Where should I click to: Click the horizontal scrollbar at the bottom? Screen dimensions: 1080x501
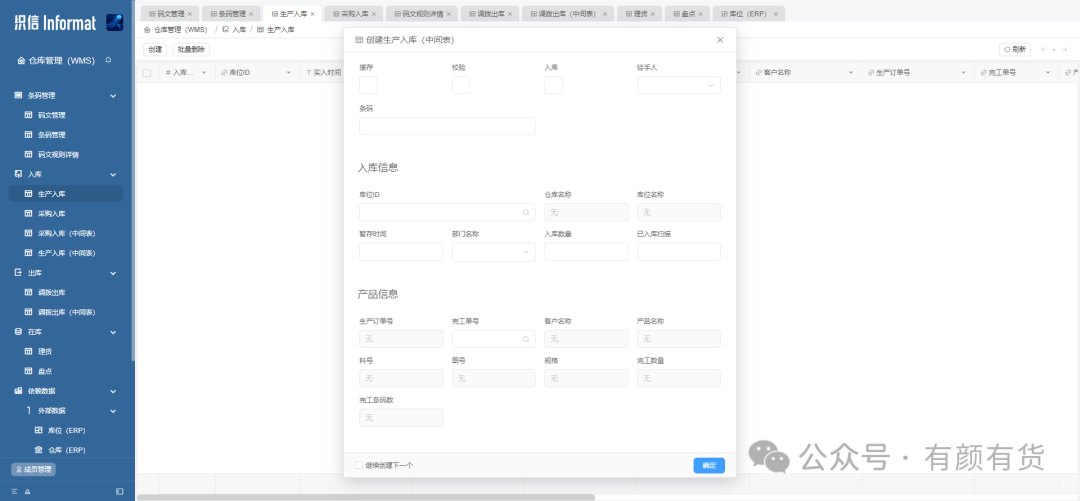[365, 497]
